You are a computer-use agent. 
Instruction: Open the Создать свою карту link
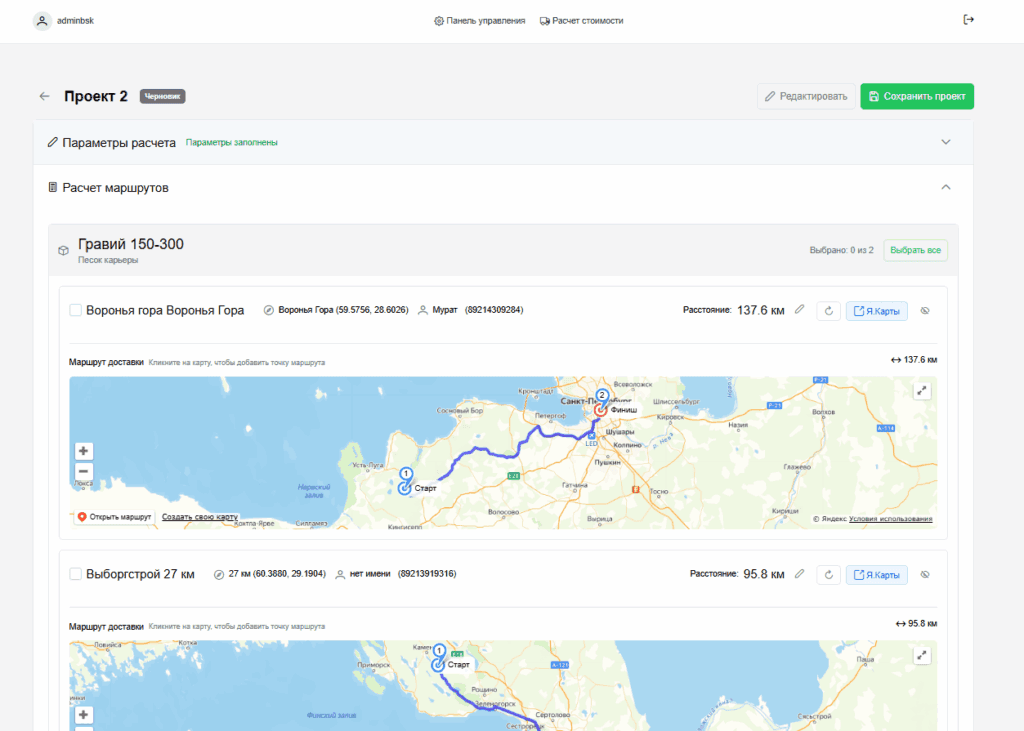(200, 517)
